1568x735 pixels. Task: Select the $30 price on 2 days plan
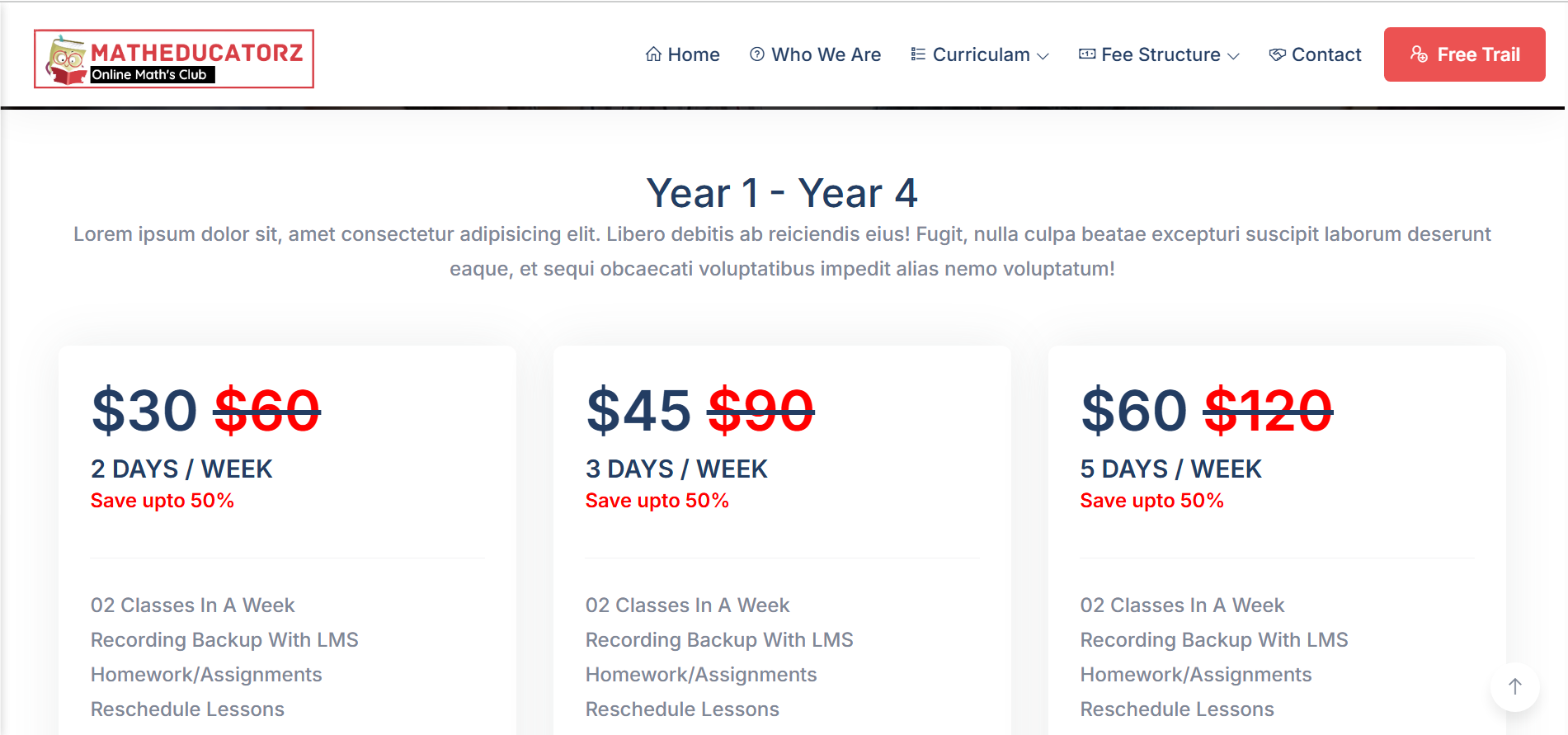144,411
